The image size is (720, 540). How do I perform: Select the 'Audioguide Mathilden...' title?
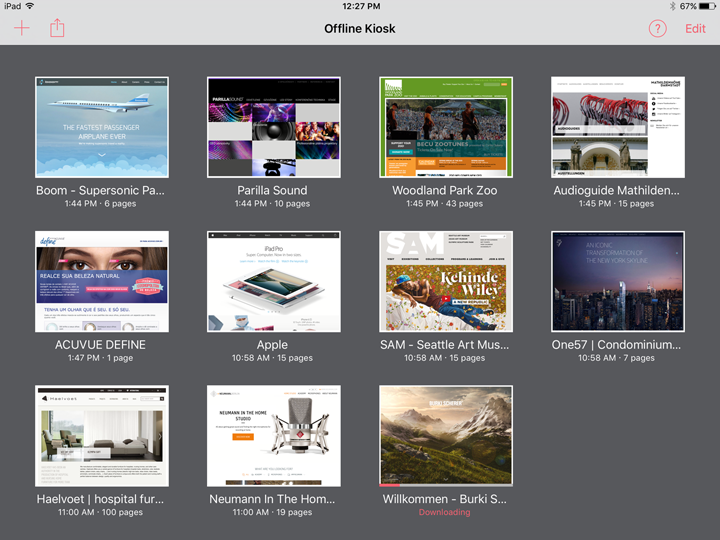(x=616, y=190)
